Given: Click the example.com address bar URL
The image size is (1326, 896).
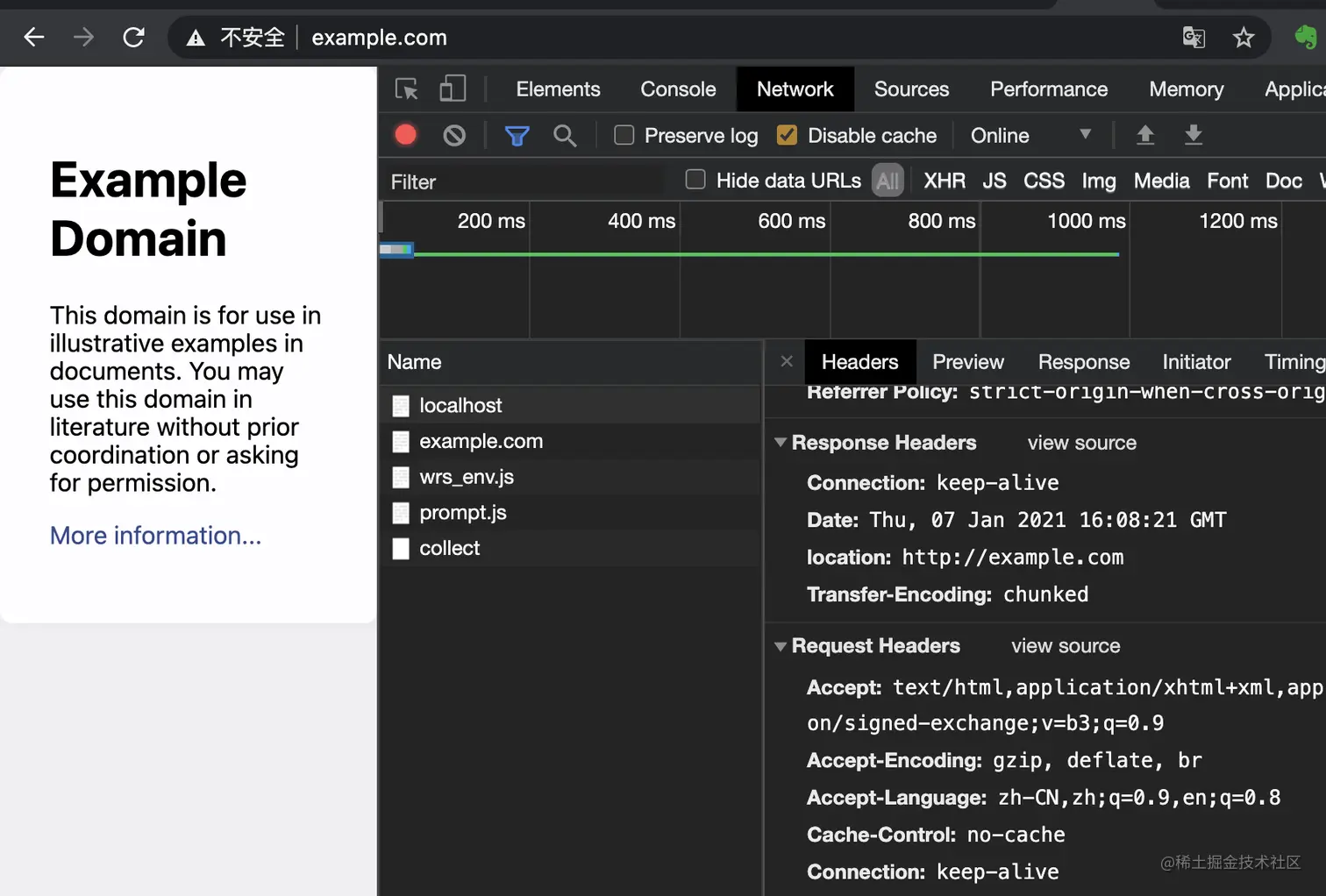Looking at the screenshot, I should pos(379,38).
